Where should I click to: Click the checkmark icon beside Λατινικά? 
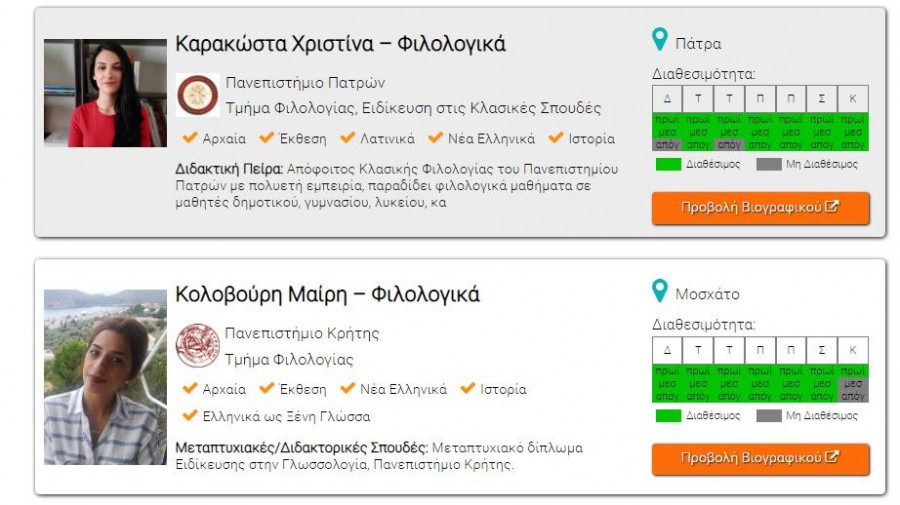pos(348,138)
